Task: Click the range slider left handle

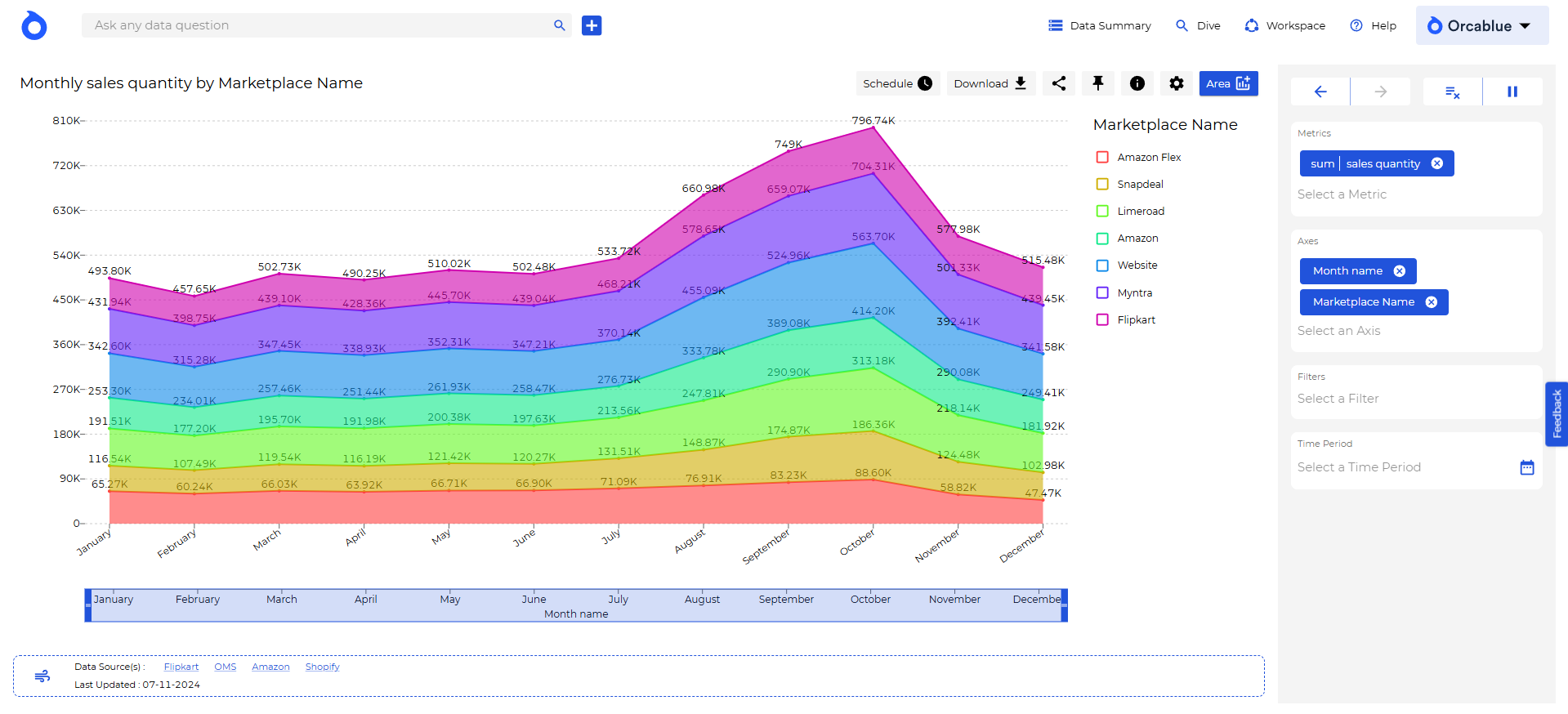Action: pyautogui.click(x=88, y=605)
